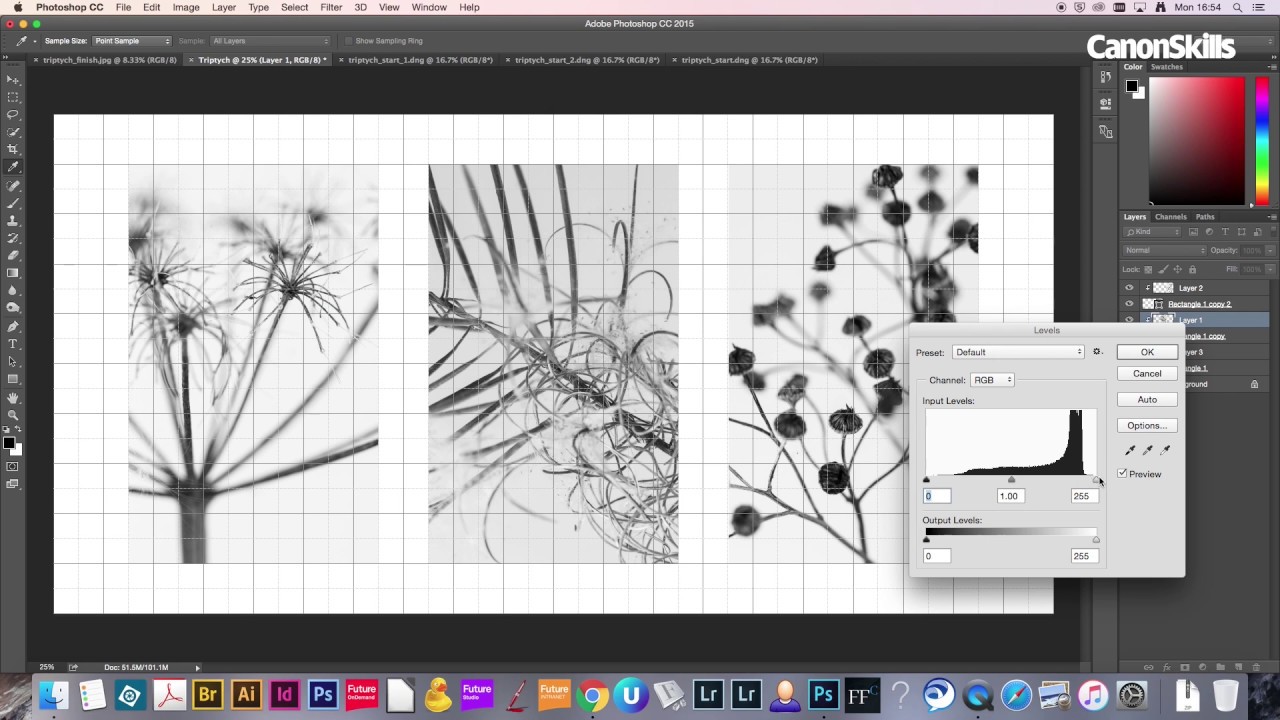
Task: Switch to the Swatches tab
Action: 1167,67
